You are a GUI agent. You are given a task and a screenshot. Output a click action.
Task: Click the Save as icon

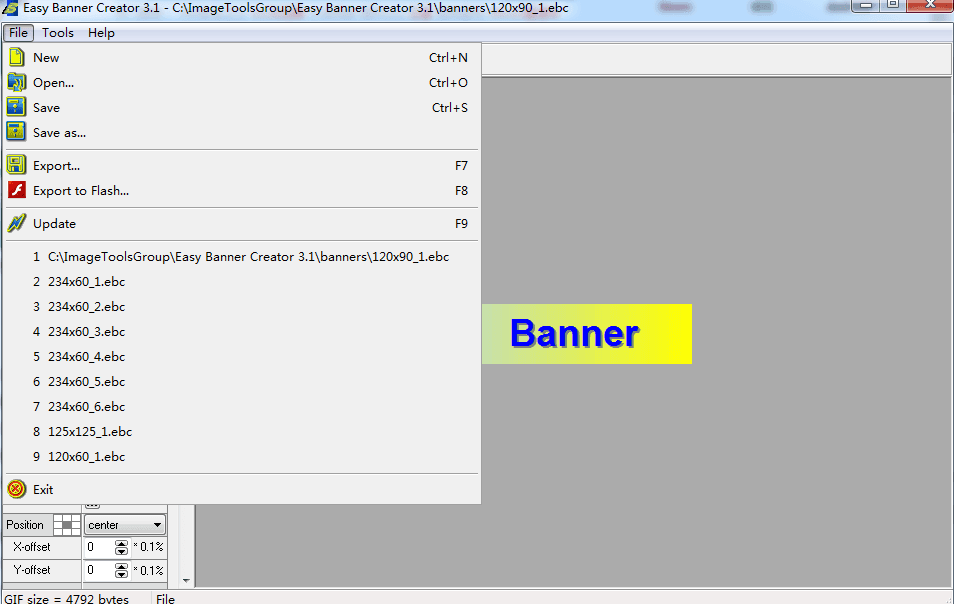click(17, 132)
